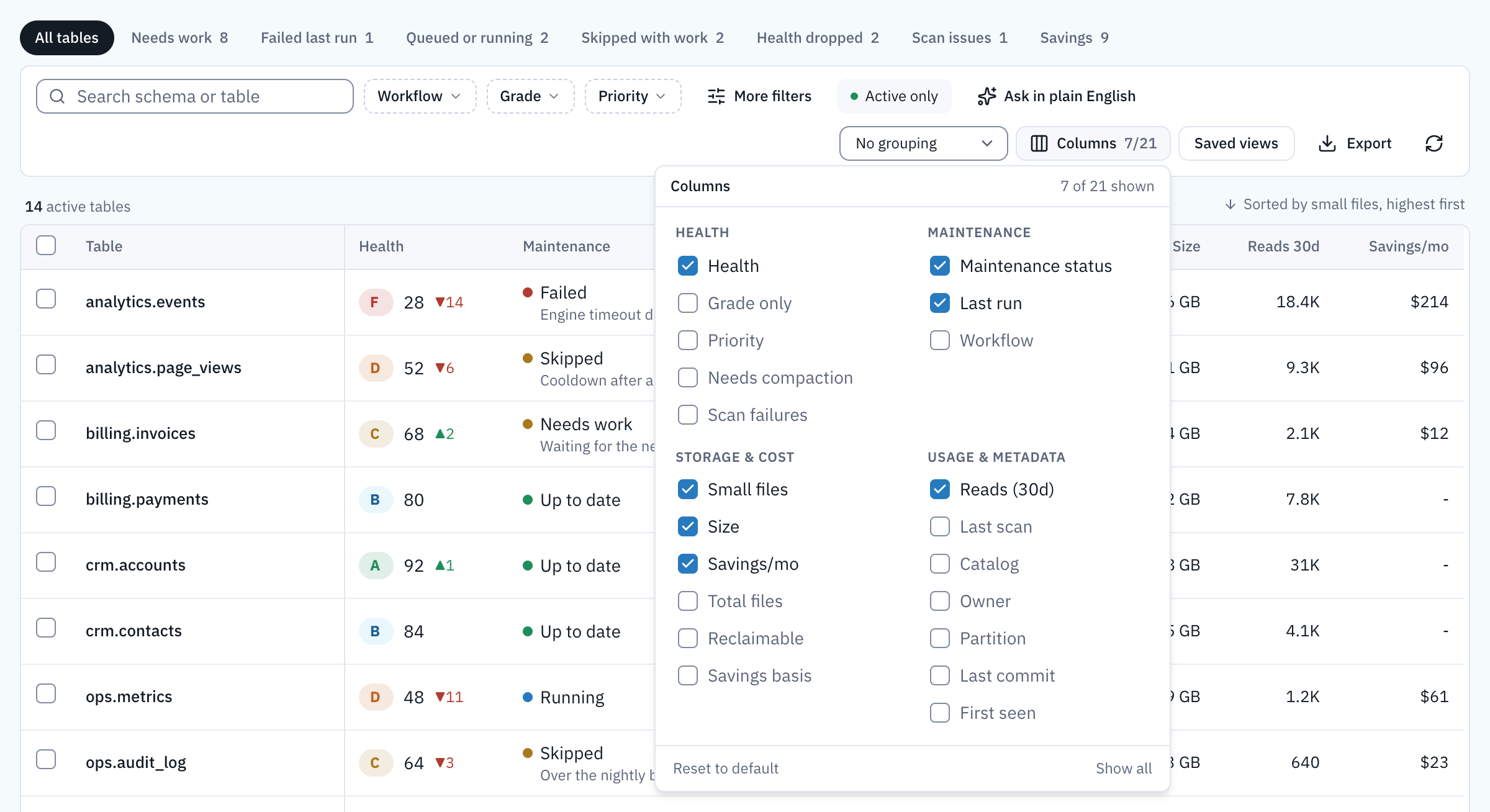Select the All tables tab
1490x812 pixels.
(x=66, y=38)
